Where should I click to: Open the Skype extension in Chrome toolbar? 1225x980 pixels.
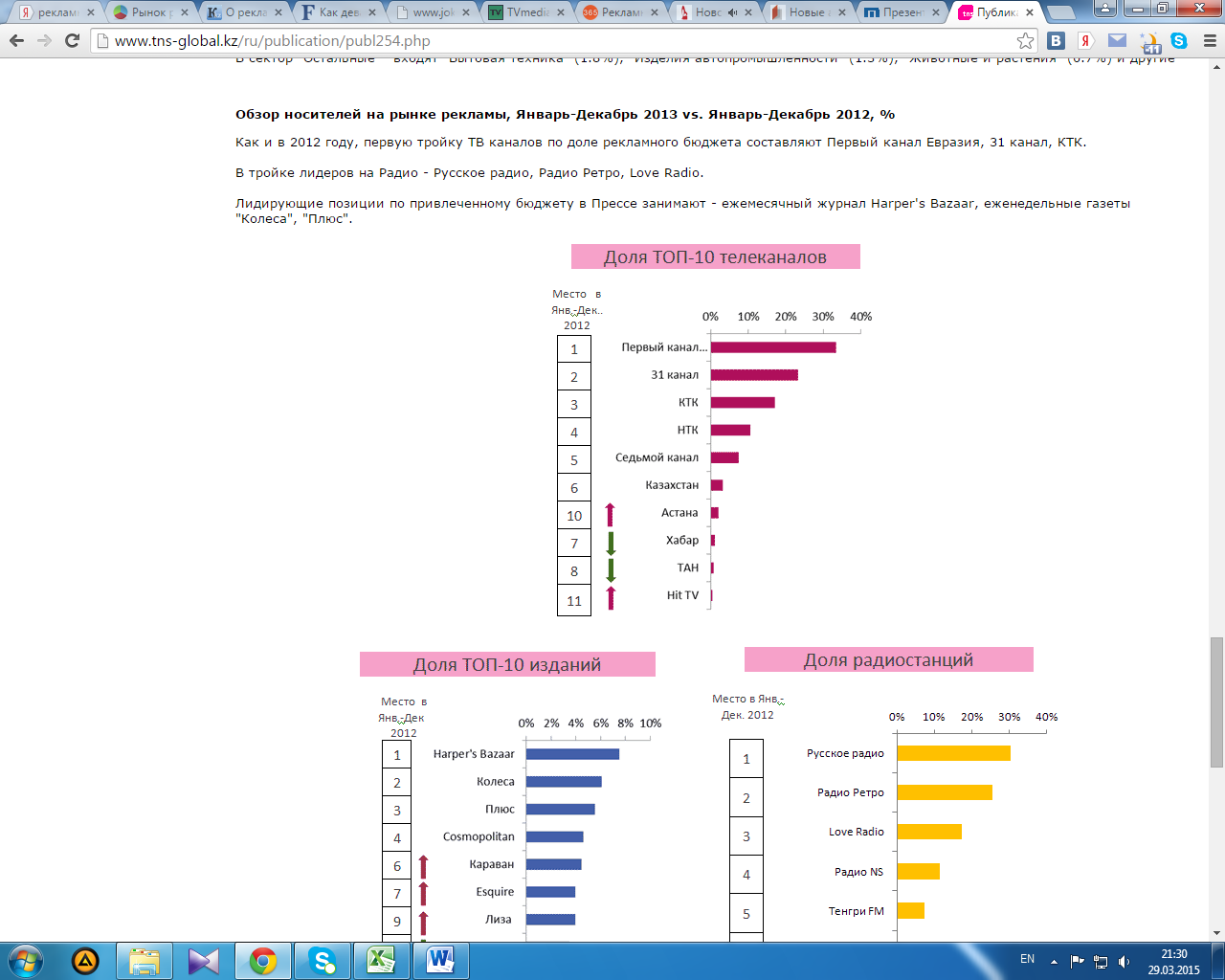click(1179, 40)
